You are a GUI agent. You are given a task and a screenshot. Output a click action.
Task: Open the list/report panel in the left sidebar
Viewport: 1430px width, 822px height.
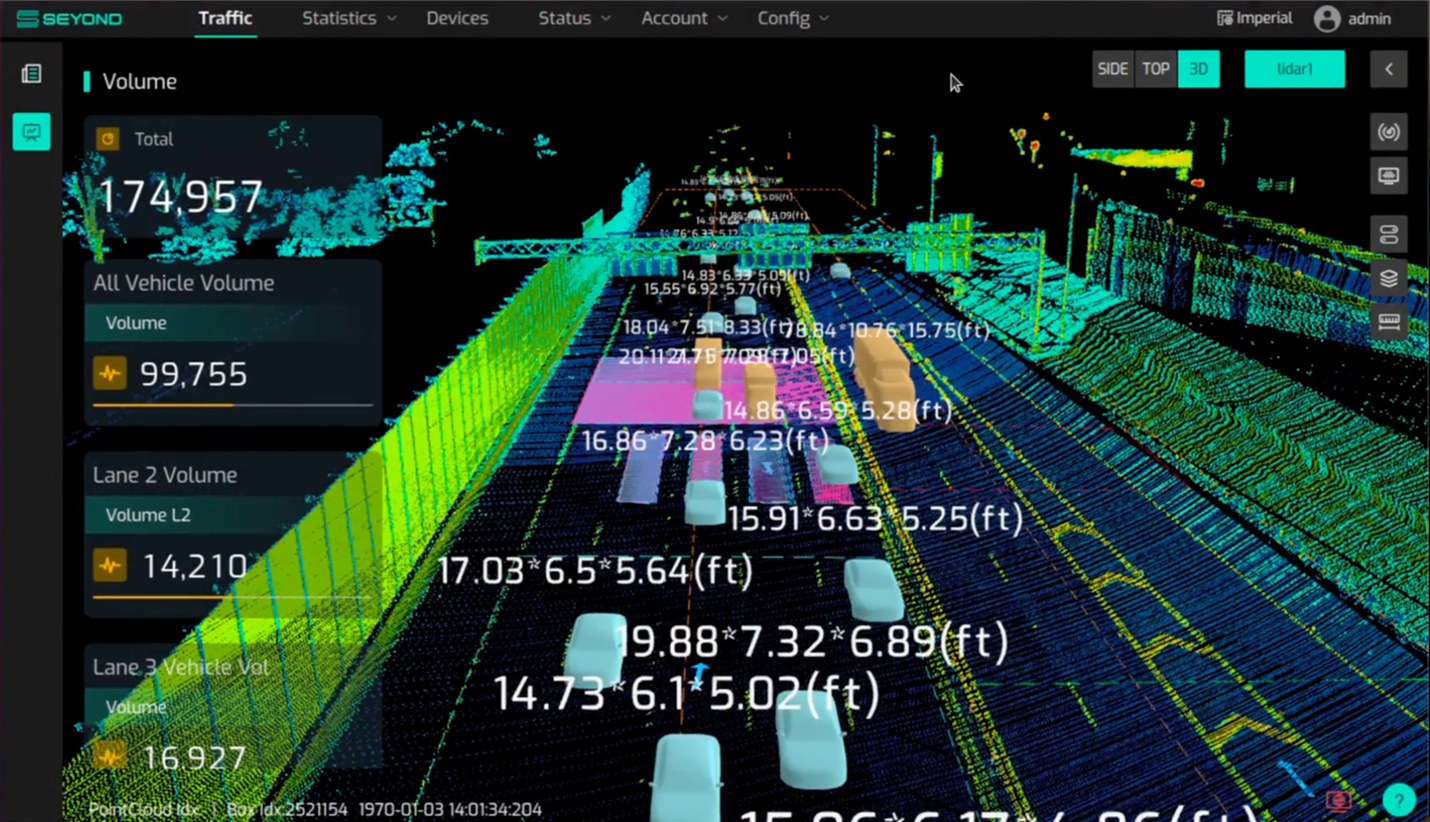[31, 74]
